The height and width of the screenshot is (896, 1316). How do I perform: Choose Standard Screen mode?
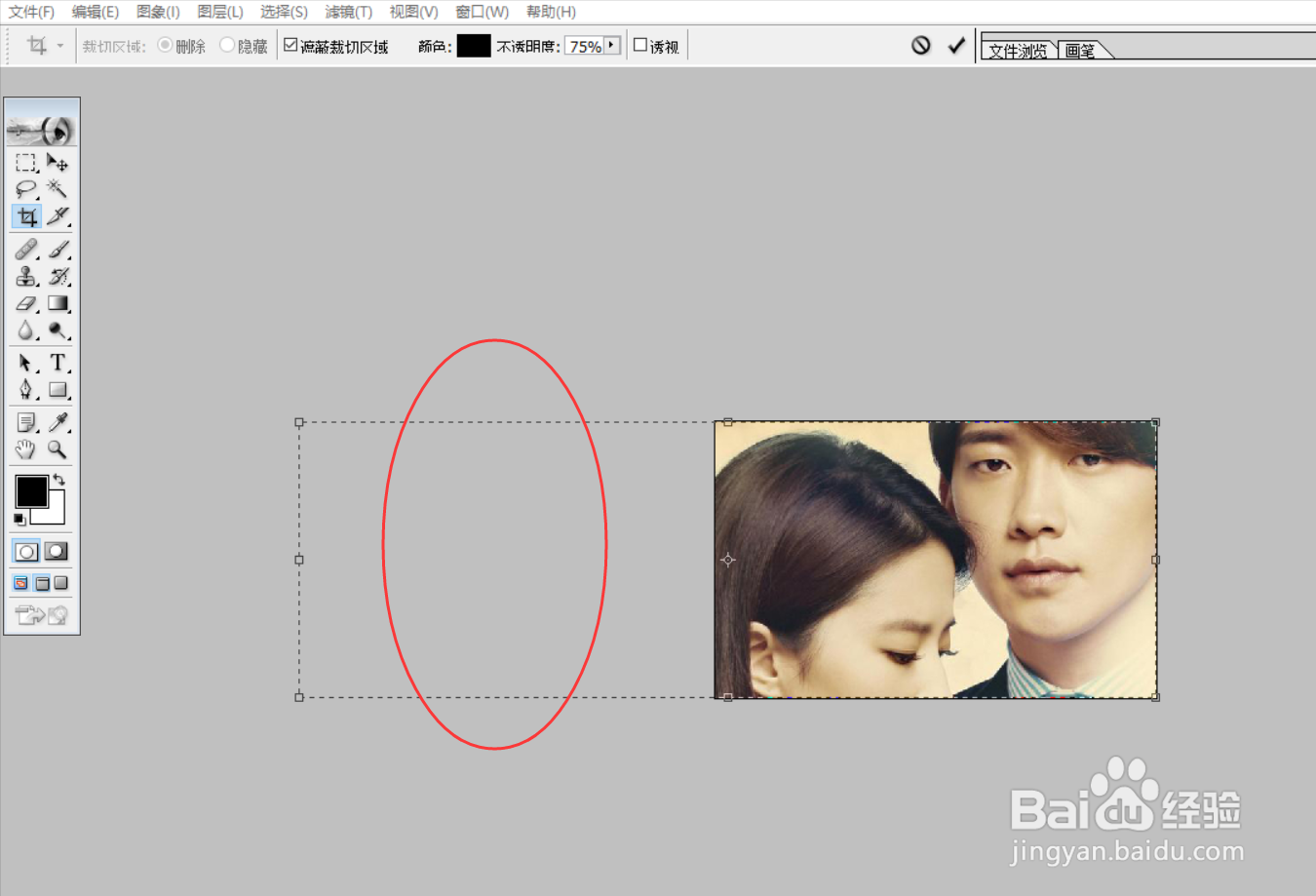20,583
